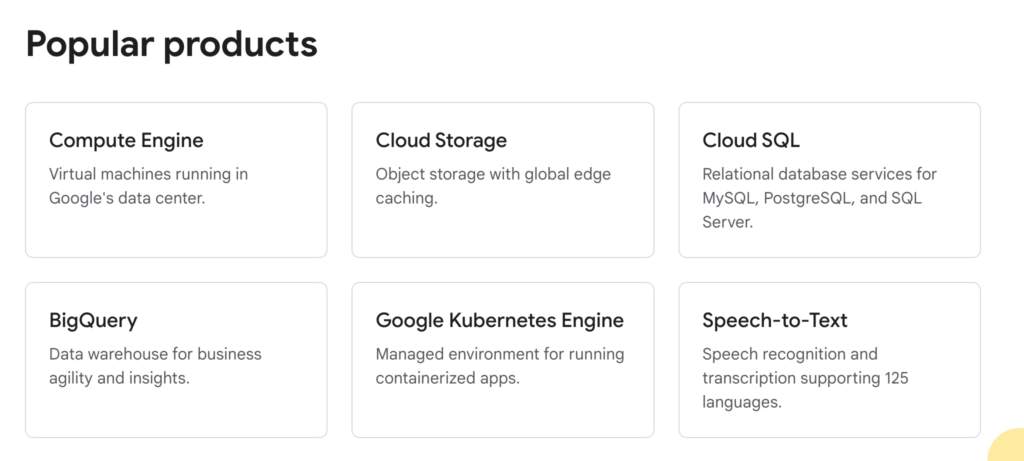
Task: Click the 'transcription supporting 125' text line
Action: 805,378
